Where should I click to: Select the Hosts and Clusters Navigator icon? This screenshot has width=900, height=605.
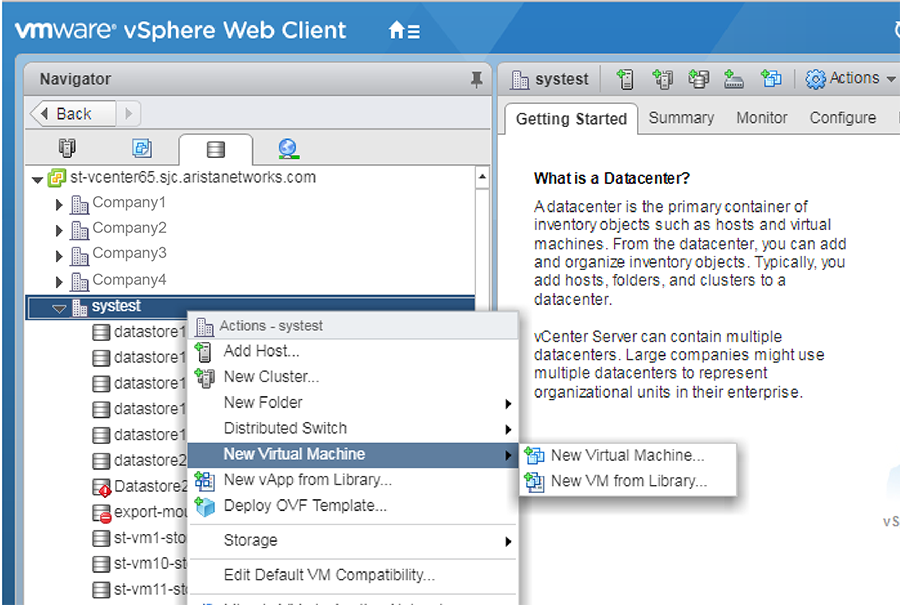tap(66, 148)
